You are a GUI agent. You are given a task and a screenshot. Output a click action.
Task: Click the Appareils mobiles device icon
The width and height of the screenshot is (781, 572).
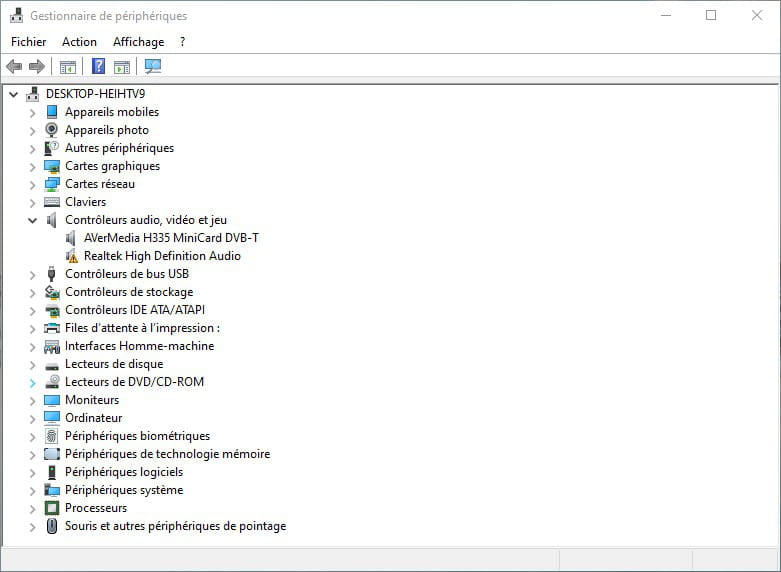tap(51, 112)
